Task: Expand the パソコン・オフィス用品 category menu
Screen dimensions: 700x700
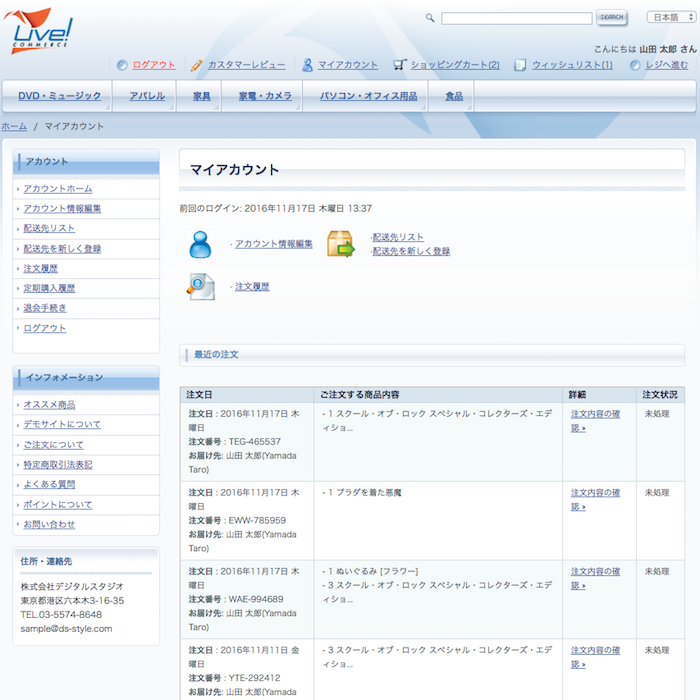Action: (368, 96)
